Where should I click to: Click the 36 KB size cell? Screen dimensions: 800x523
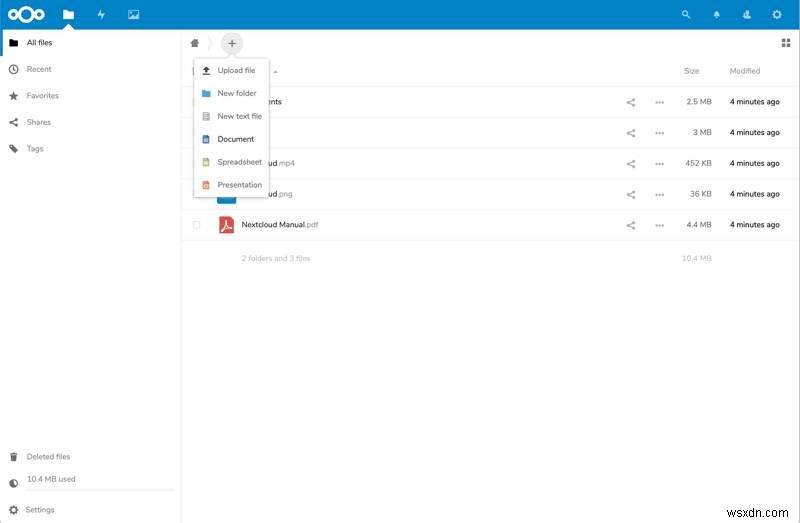pyautogui.click(x=701, y=194)
